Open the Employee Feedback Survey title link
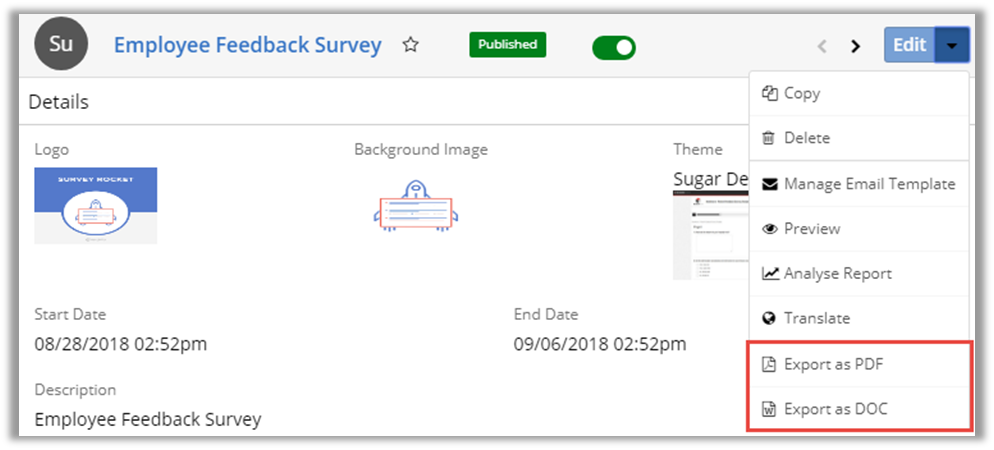The height and width of the screenshot is (450, 994). coord(247,45)
